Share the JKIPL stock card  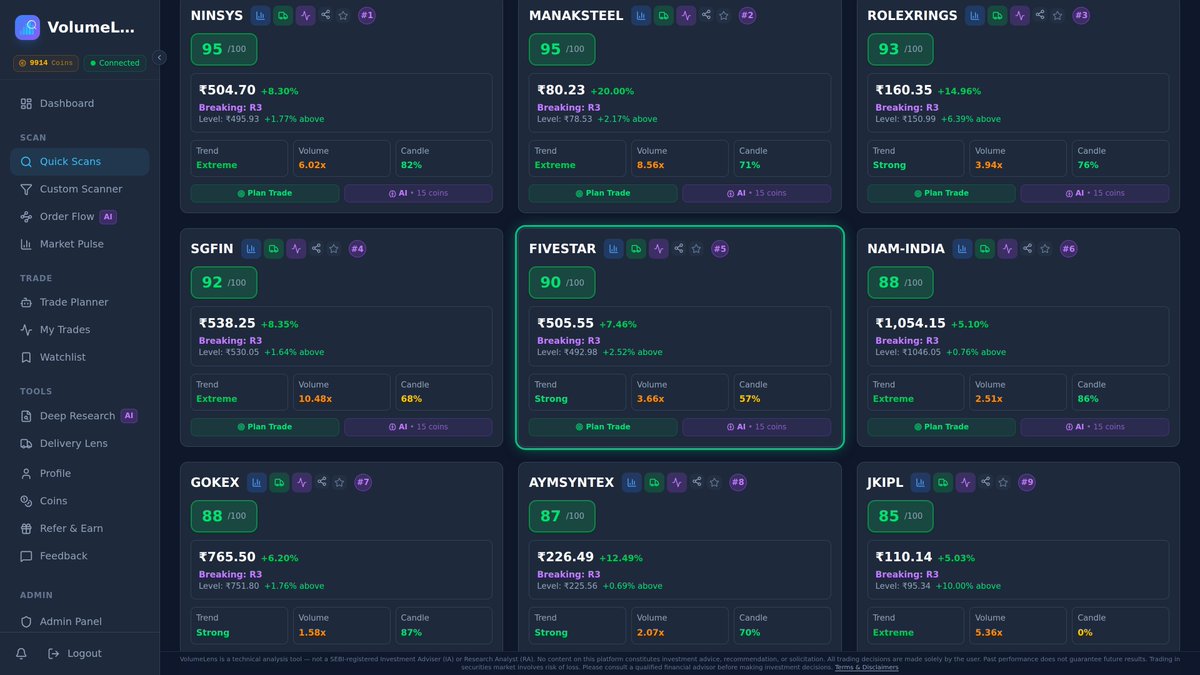click(x=986, y=482)
